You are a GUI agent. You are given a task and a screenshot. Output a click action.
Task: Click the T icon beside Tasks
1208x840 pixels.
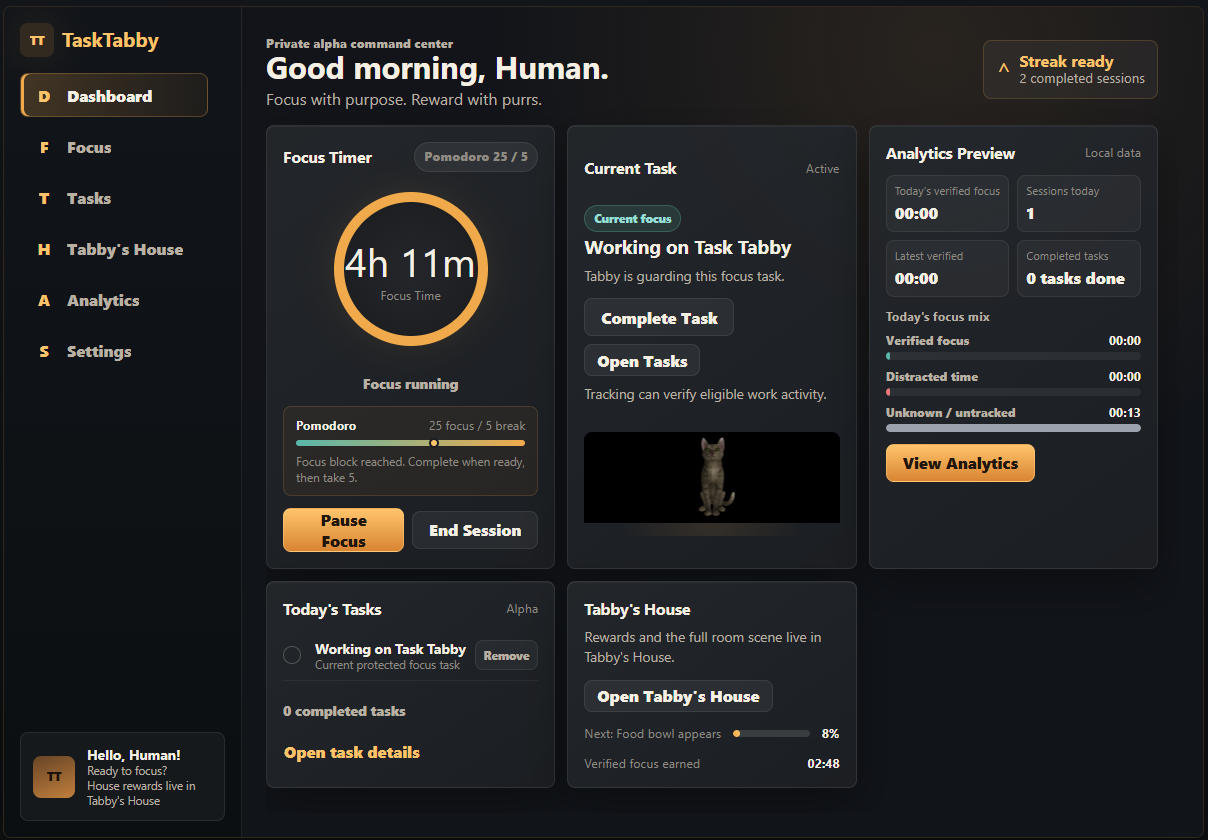(44, 199)
